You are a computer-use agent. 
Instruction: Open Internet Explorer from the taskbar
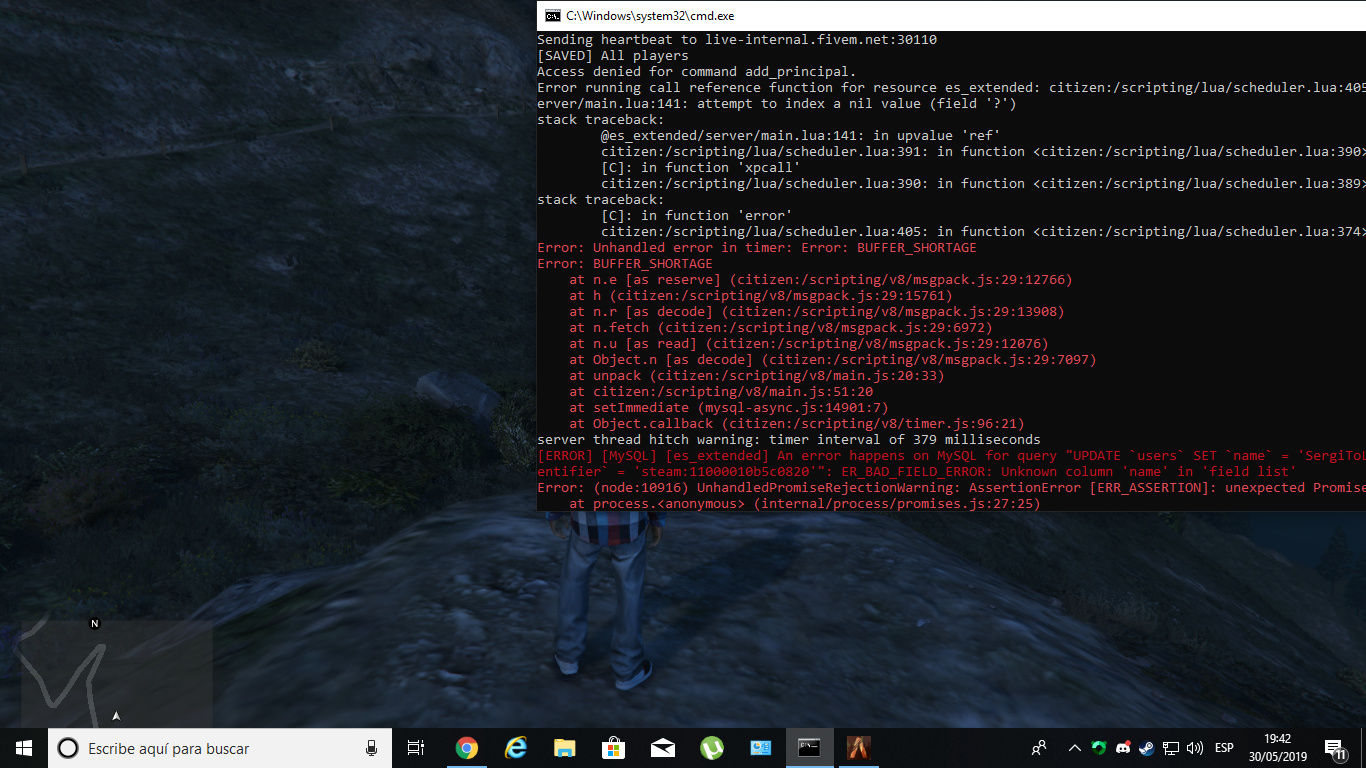tap(515, 748)
